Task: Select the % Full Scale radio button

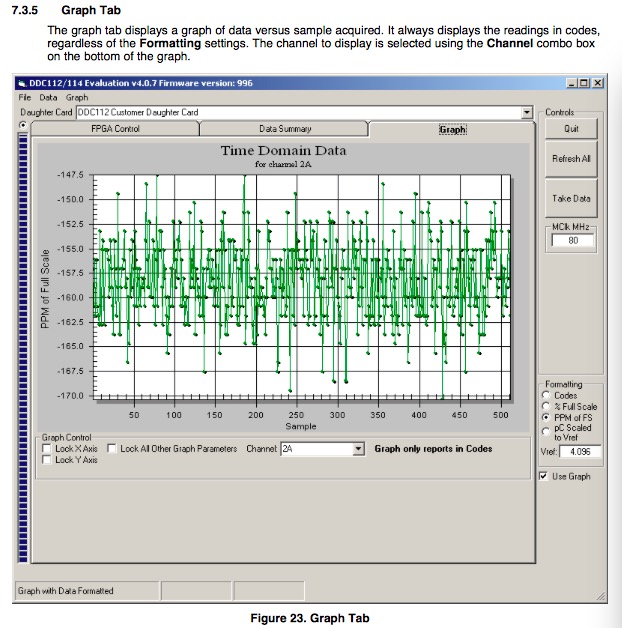Action: (x=546, y=407)
